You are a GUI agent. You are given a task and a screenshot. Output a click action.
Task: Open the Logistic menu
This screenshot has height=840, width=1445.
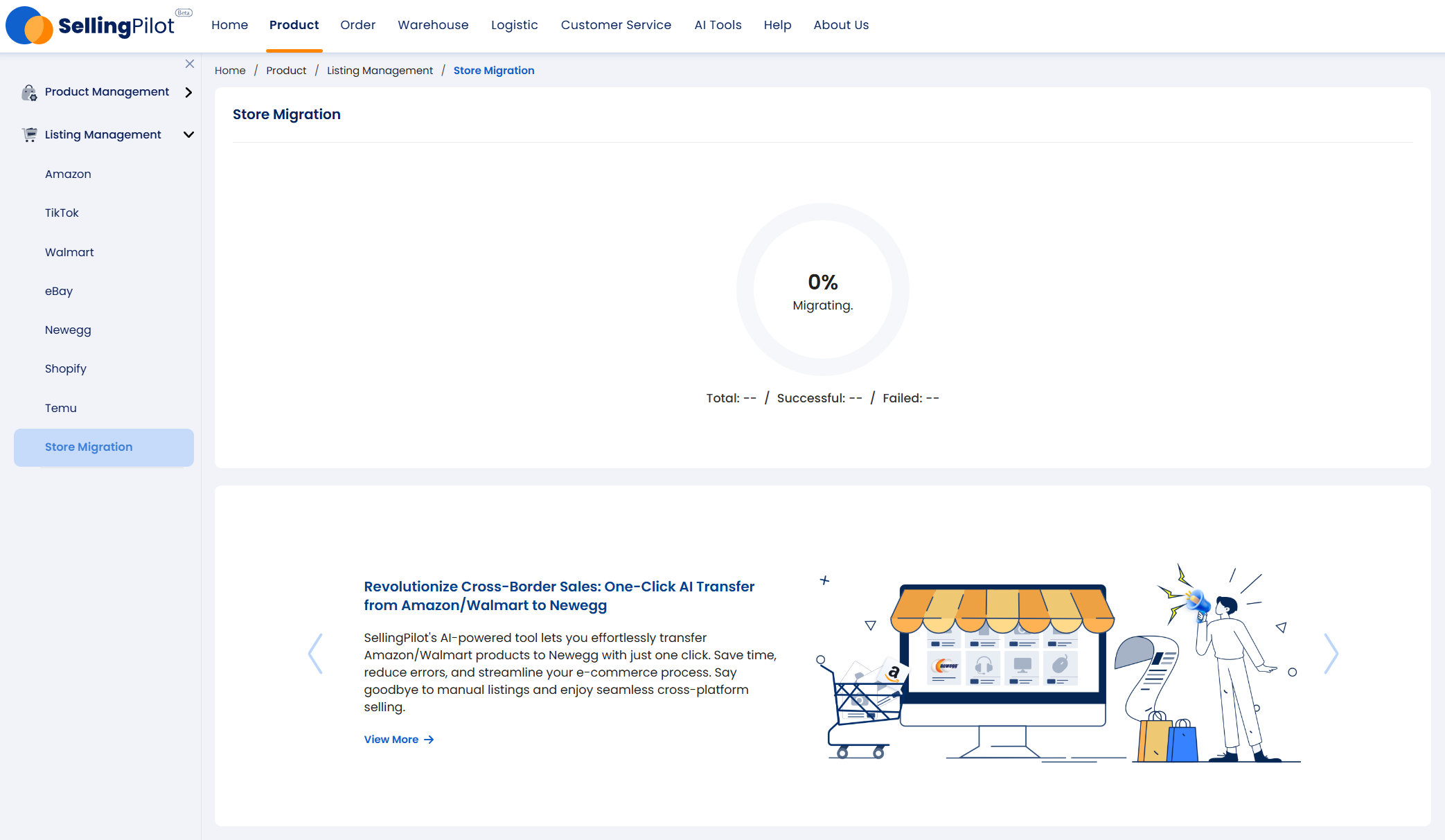coord(515,25)
